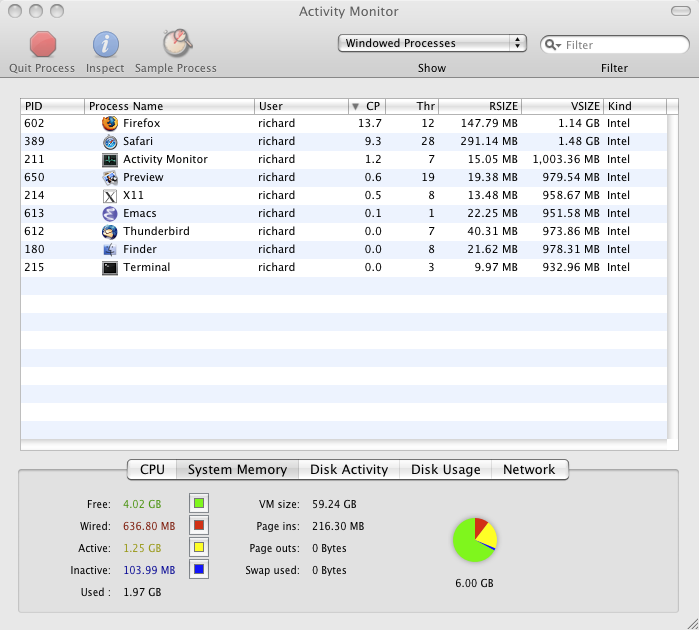Screen dimensions: 699x630
Task: Open the Network tab
Action: pos(529,469)
